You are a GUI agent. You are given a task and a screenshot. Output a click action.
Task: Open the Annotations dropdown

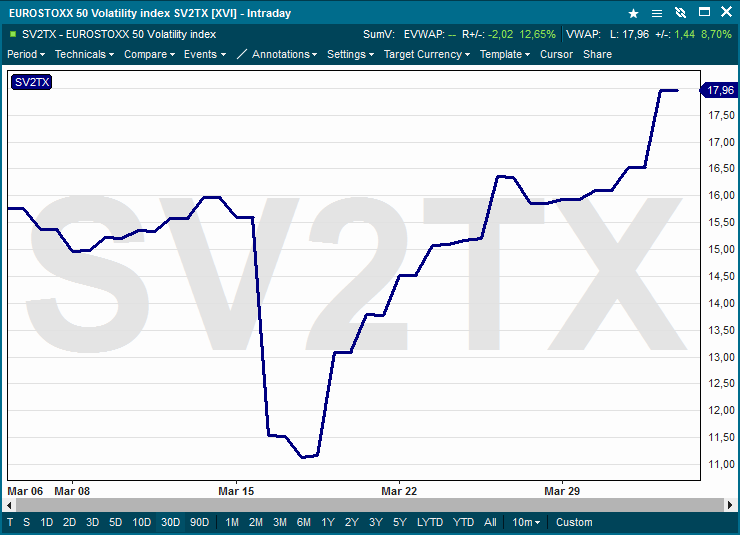[285, 54]
